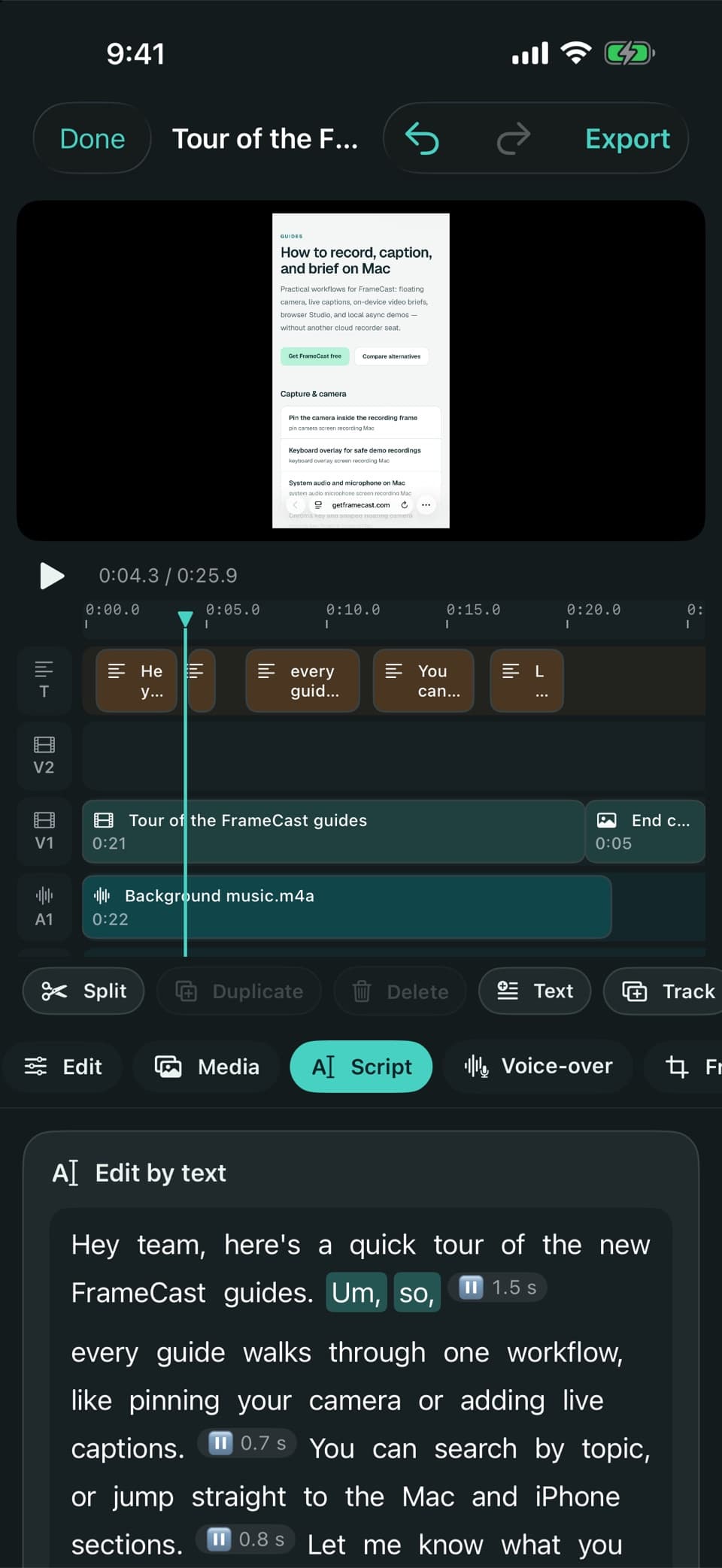Tap the word 'FrameCast' in script
The height and width of the screenshot is (1568, 722).
click(138, 1293)
